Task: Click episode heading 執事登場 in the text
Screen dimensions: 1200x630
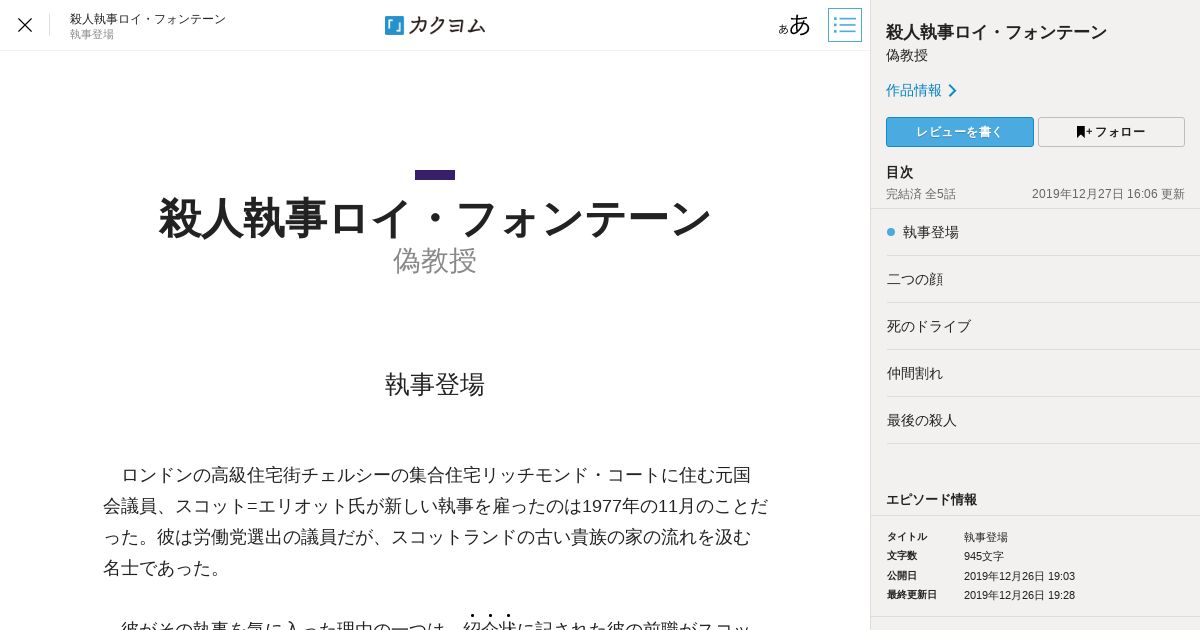Action: [x=435, y=385]
